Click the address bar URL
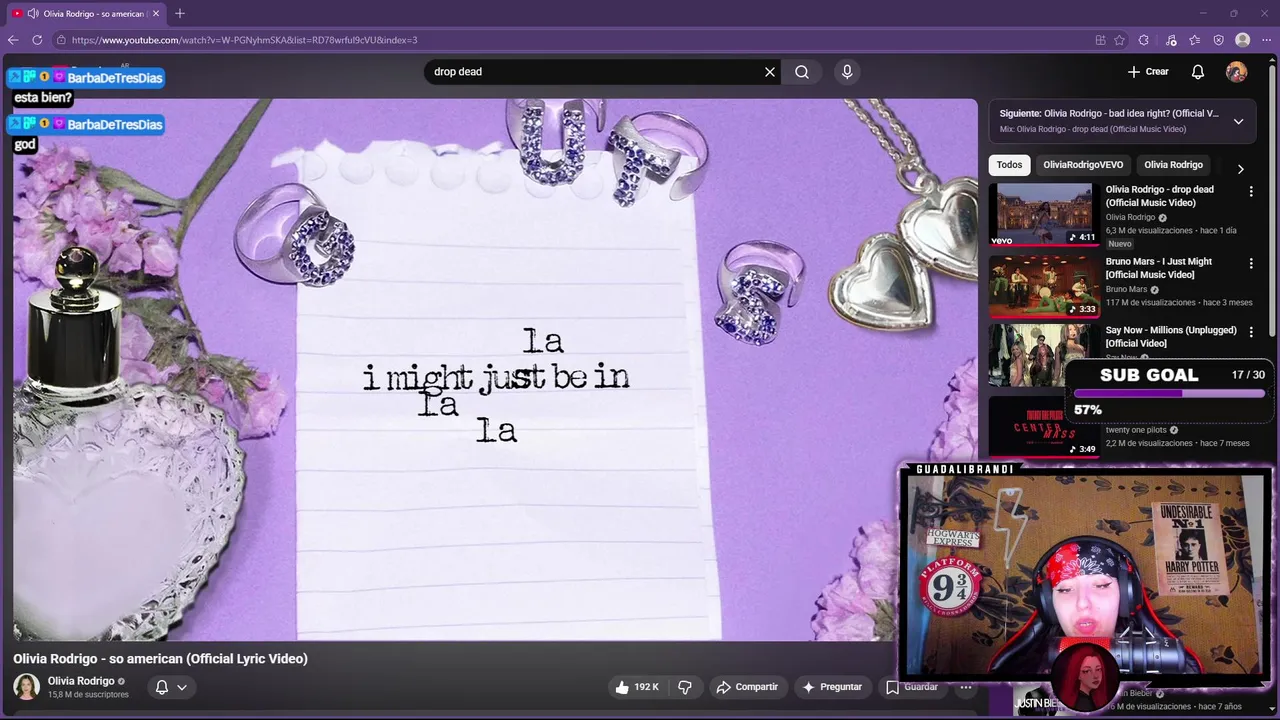This screenshot has width=1280, height=720. [x=244, y=40]
